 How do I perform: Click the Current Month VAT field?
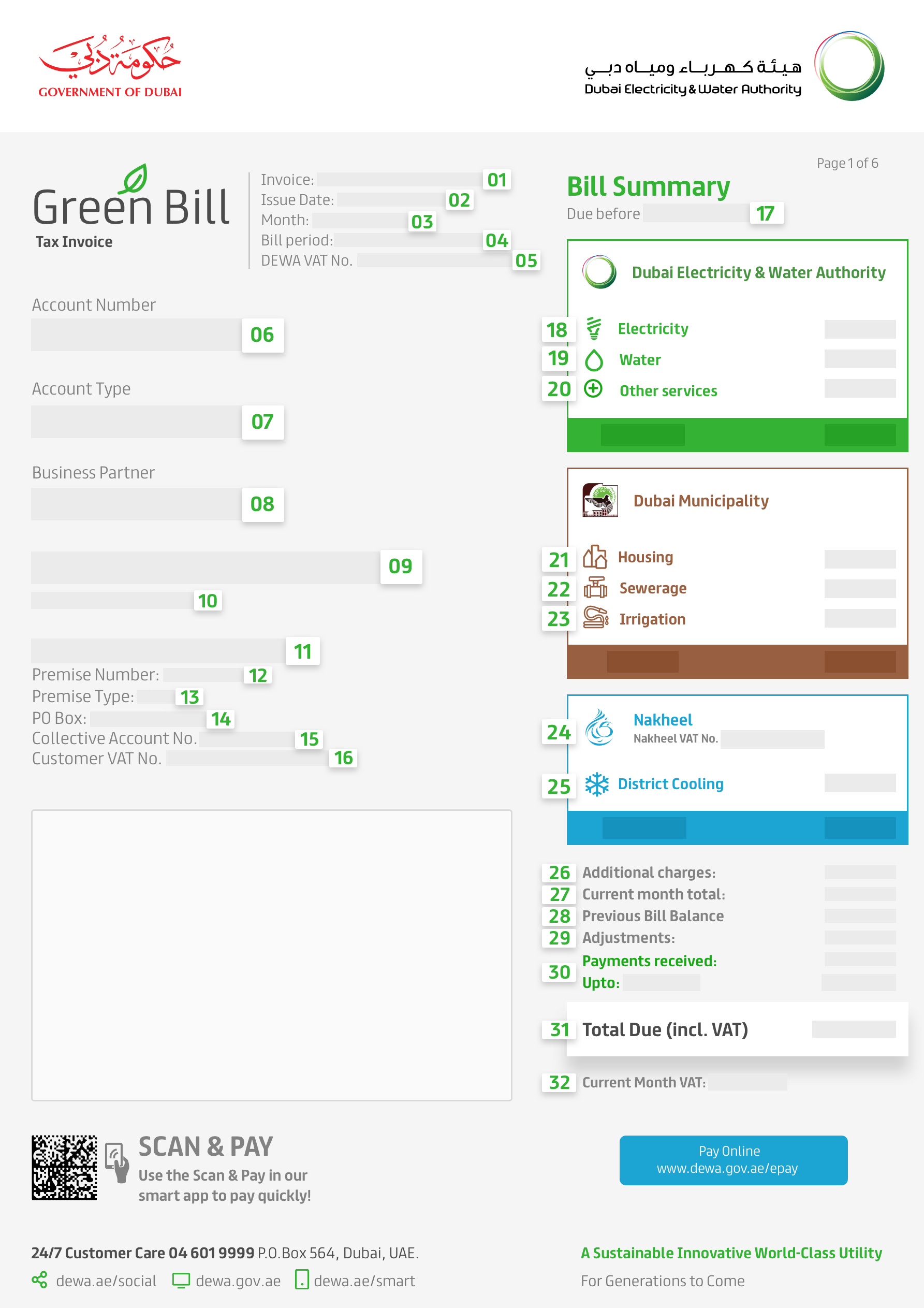click(x=747, y=1082)
